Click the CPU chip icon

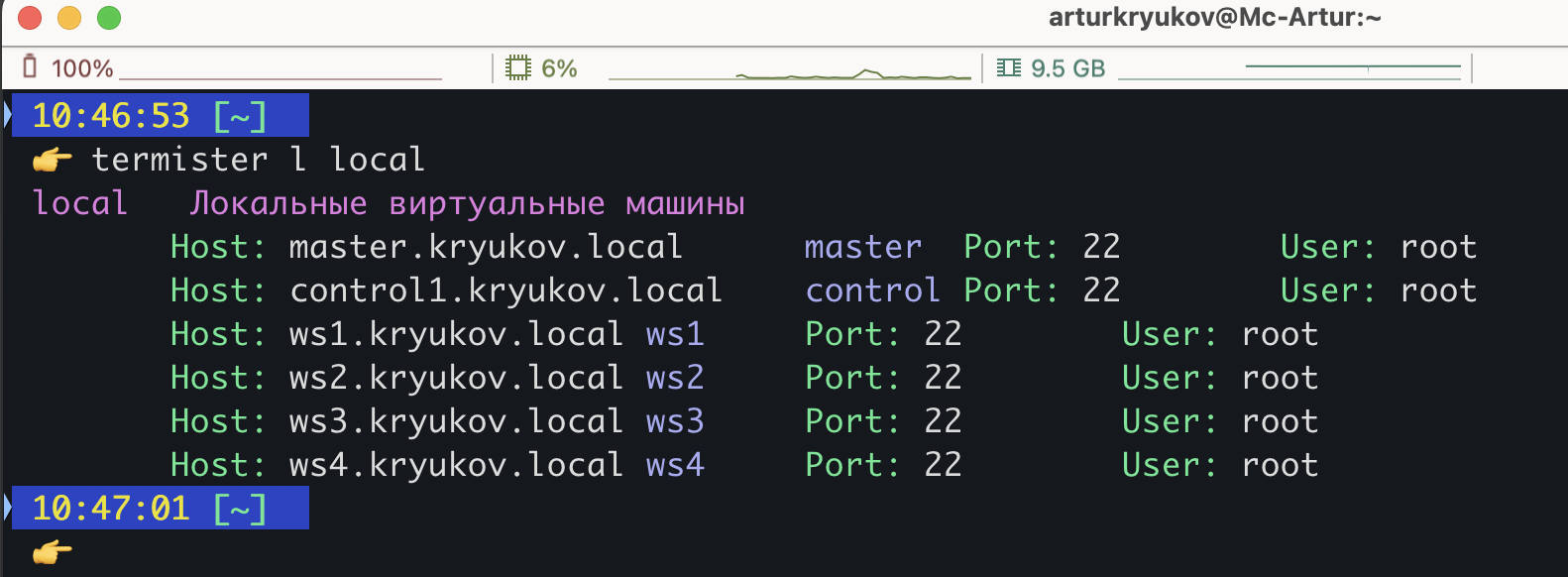[x=517, y=67]
